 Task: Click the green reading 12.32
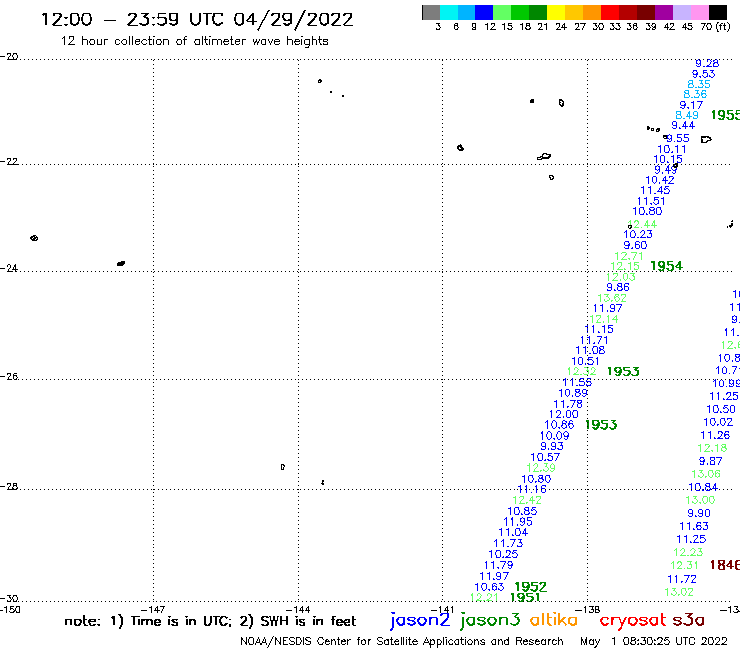582,371
